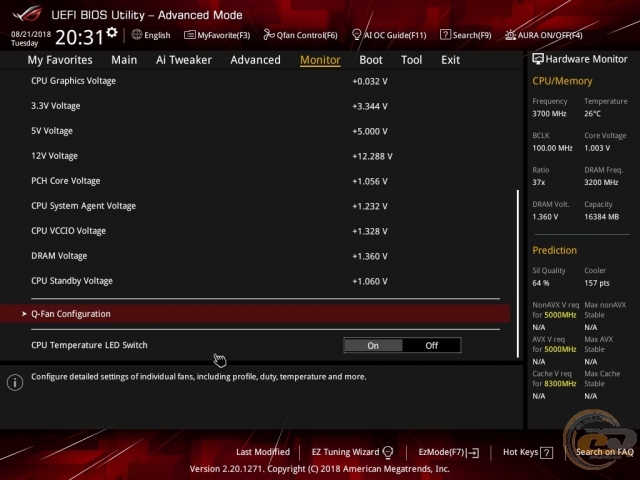Click the Hot Keys question mark icon
Screen dimensions: 640x480
pyautogui.click(x=546, y=452)
